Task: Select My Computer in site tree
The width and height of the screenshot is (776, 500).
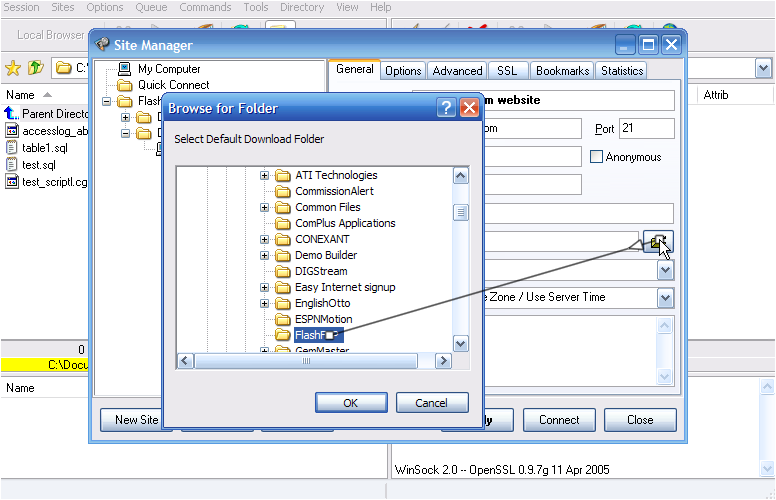Action: click(x=168, y=69)
